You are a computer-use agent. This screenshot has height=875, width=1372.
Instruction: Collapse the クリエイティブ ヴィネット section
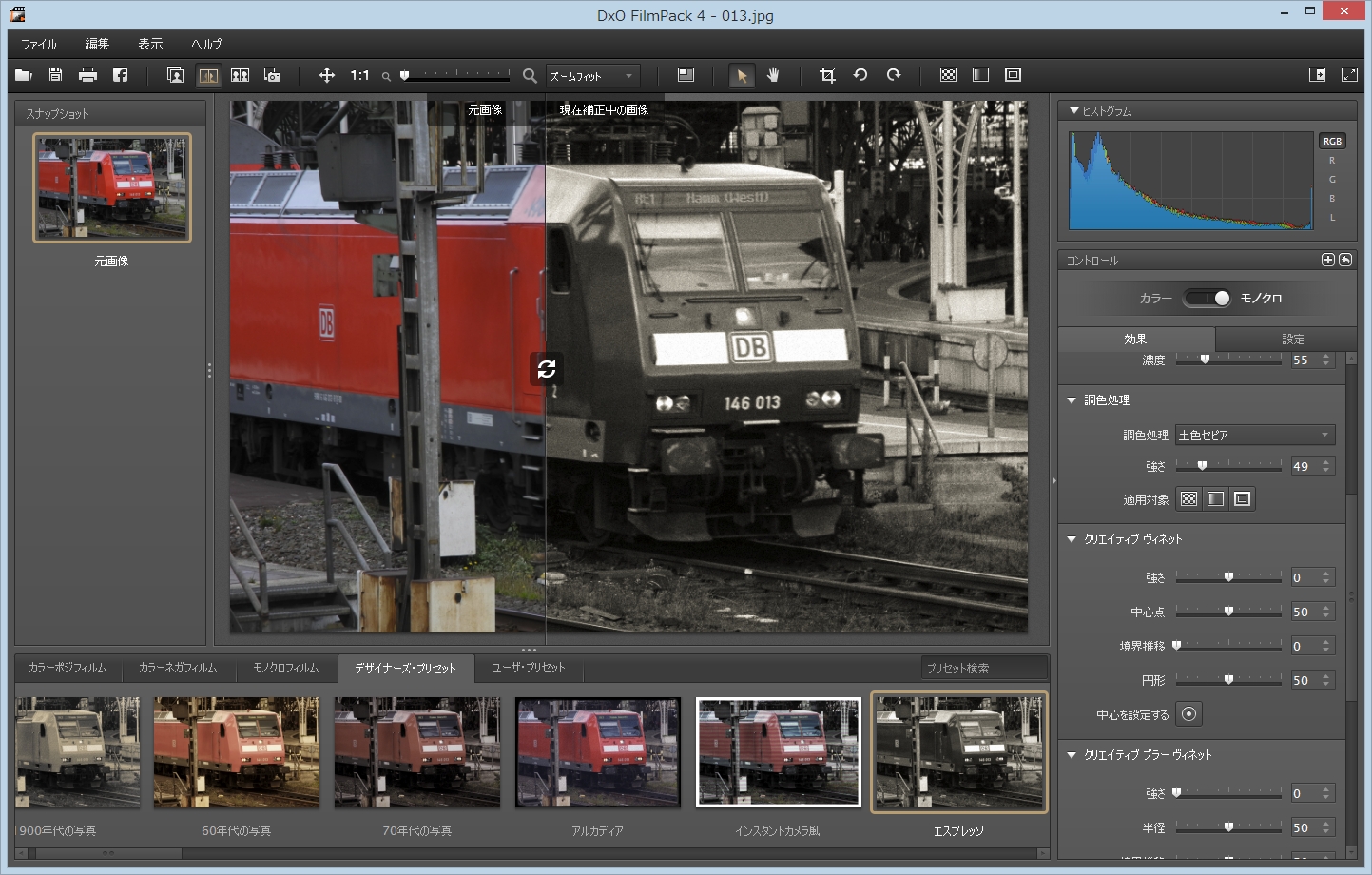1072,539
